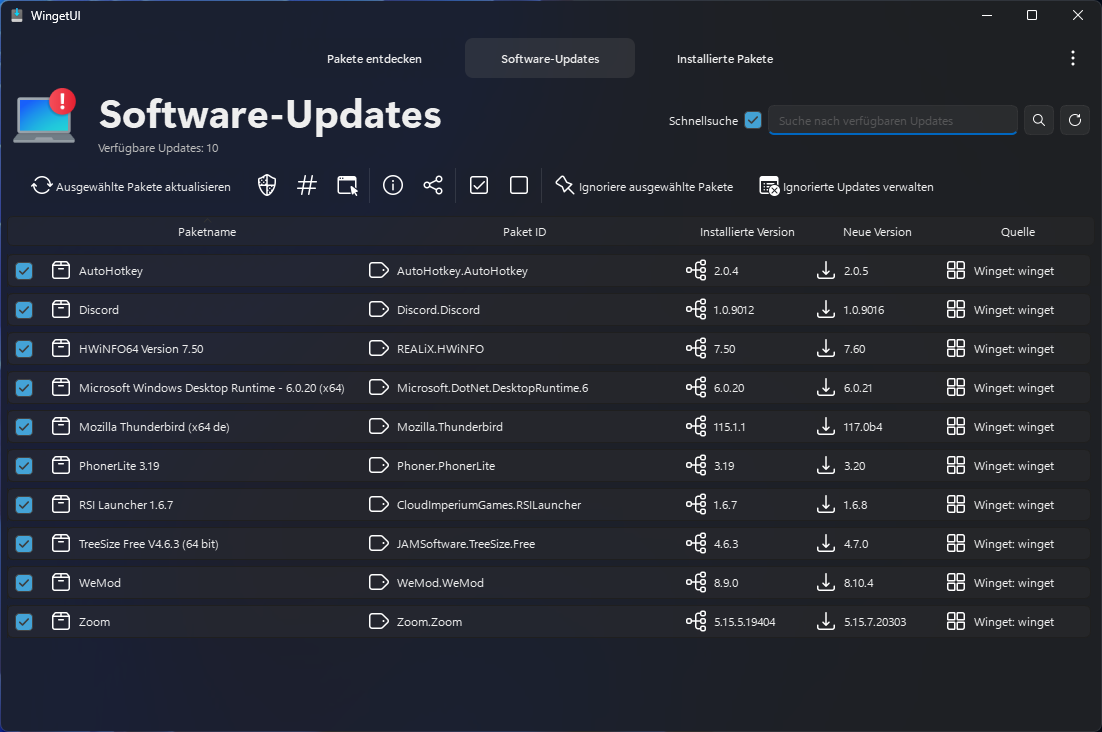Click the share package icon

pyautogui.click(x=433, y=185)
